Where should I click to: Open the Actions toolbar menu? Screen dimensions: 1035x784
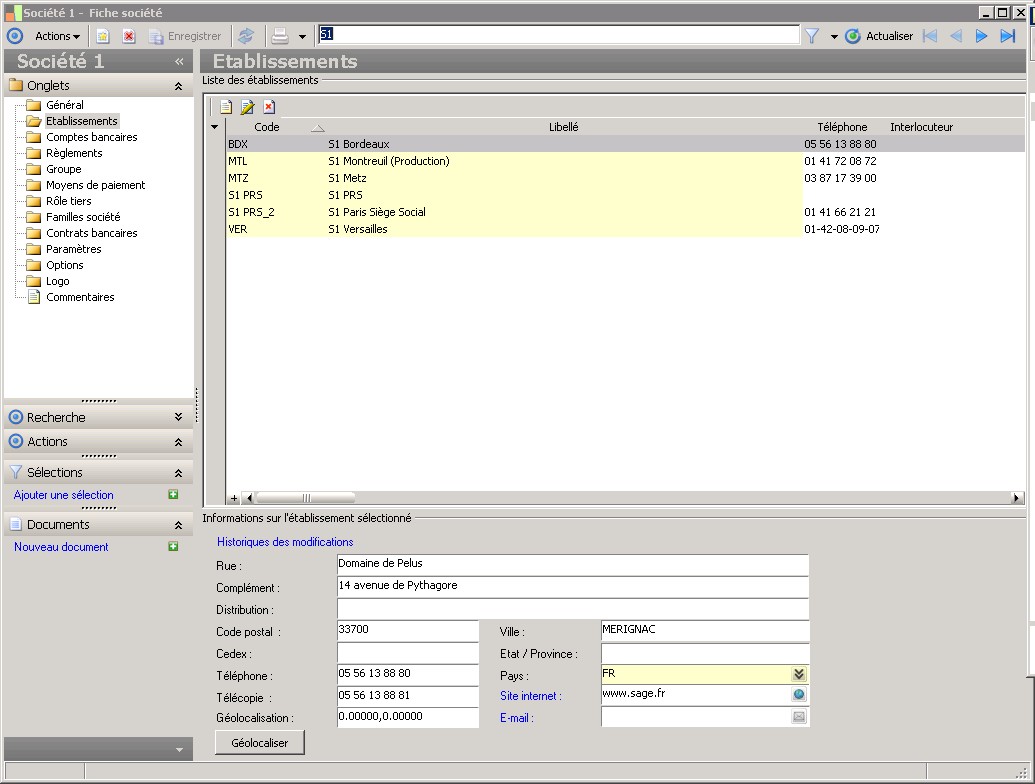57,36
